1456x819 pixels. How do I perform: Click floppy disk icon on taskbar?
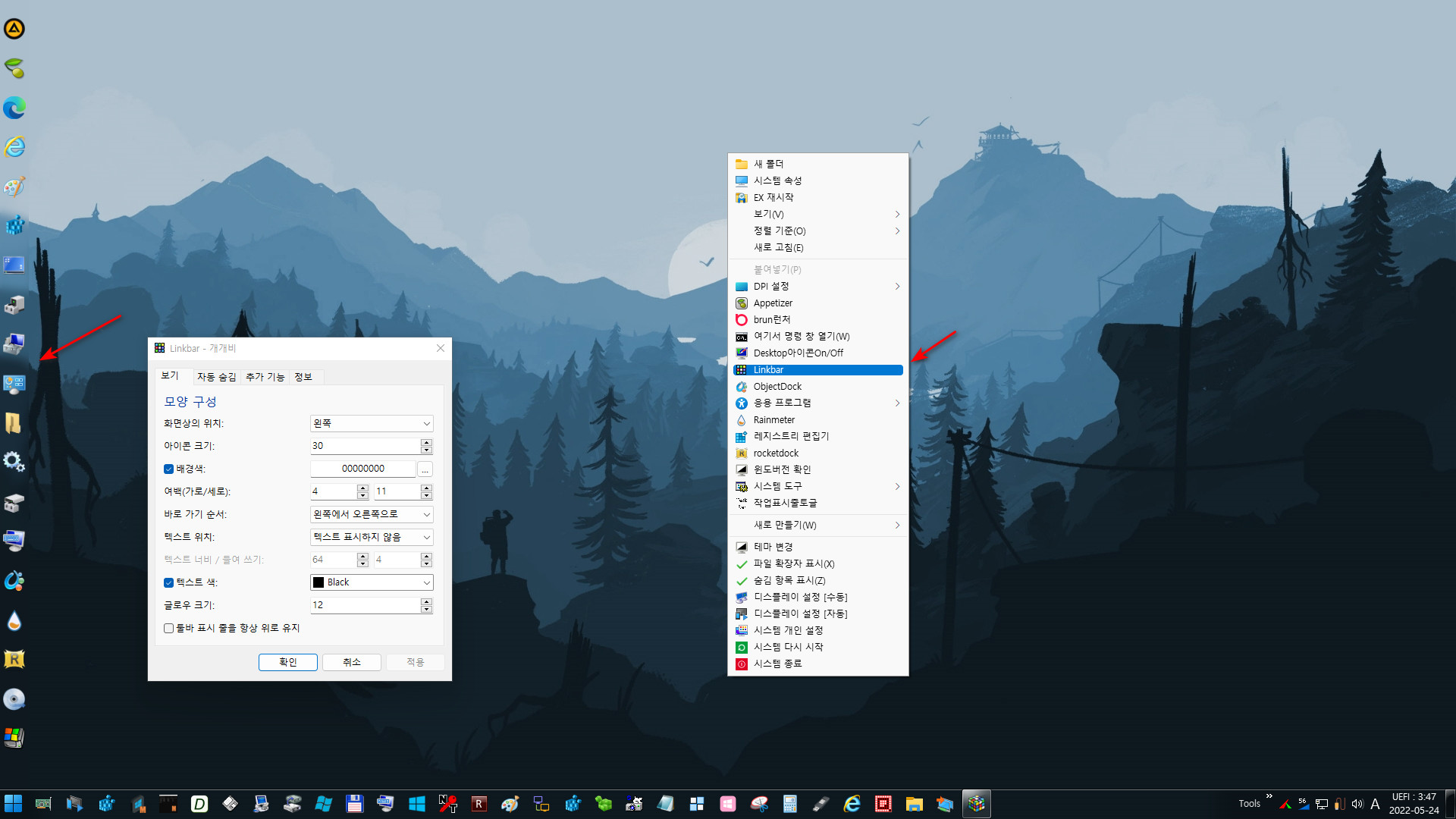[355, 804]
